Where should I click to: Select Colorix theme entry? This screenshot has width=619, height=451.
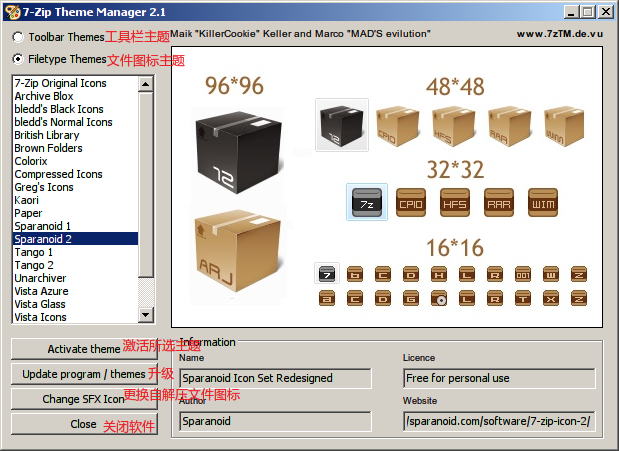[76, 161]
